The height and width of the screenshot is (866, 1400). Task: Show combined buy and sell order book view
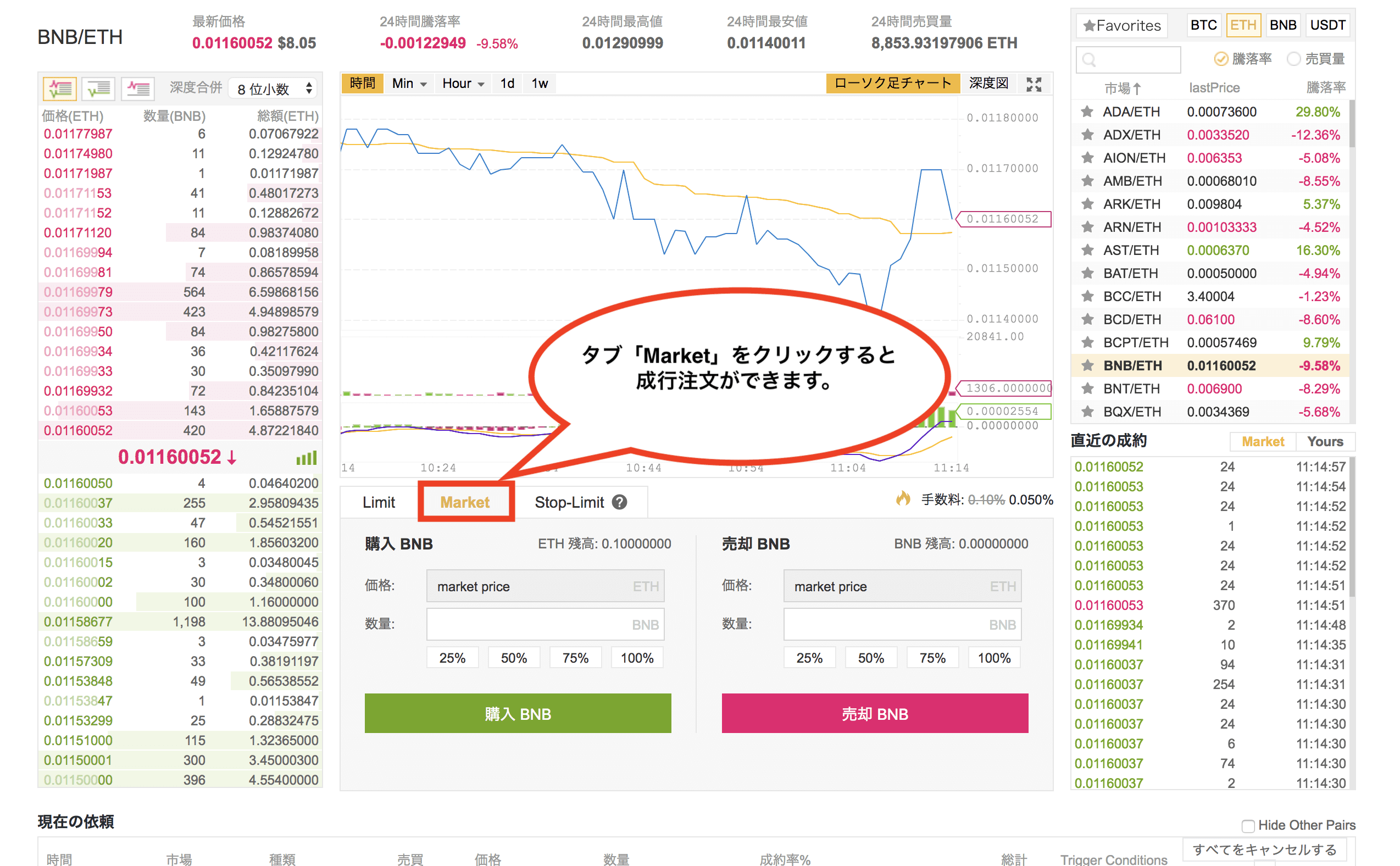pos(59,89)
